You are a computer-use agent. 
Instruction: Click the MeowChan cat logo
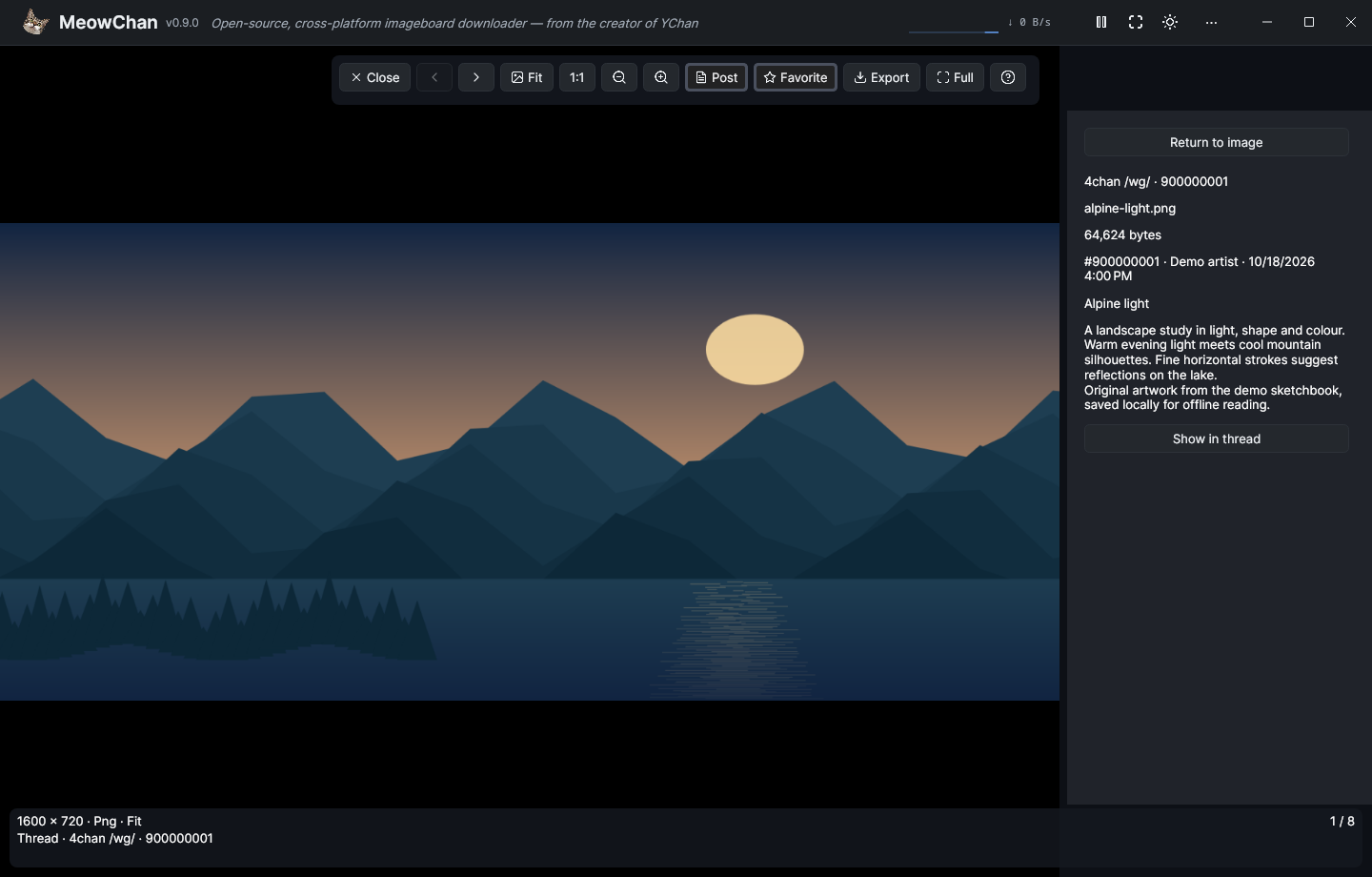pyautogui.click(x=36, y=22)
